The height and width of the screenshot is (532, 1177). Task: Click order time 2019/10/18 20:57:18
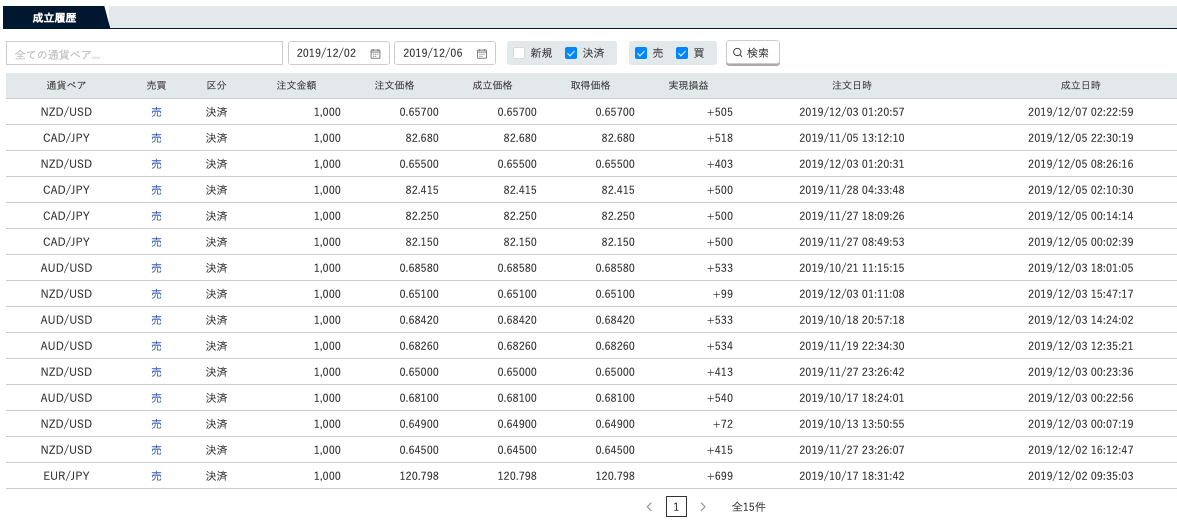tap(852, 320)
